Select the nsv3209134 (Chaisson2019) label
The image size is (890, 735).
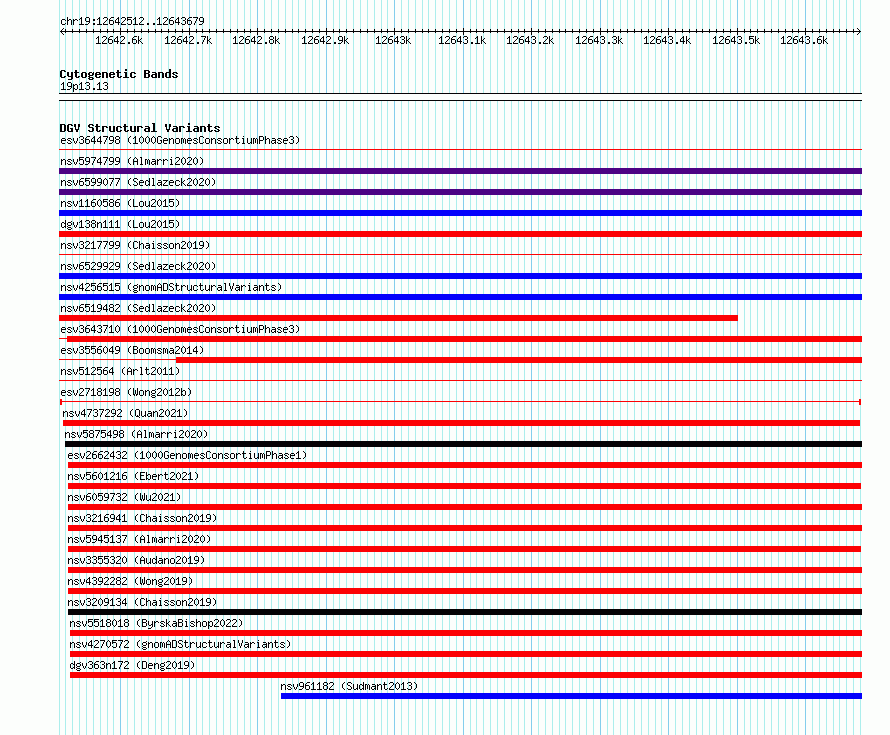(x=142, y=602)
